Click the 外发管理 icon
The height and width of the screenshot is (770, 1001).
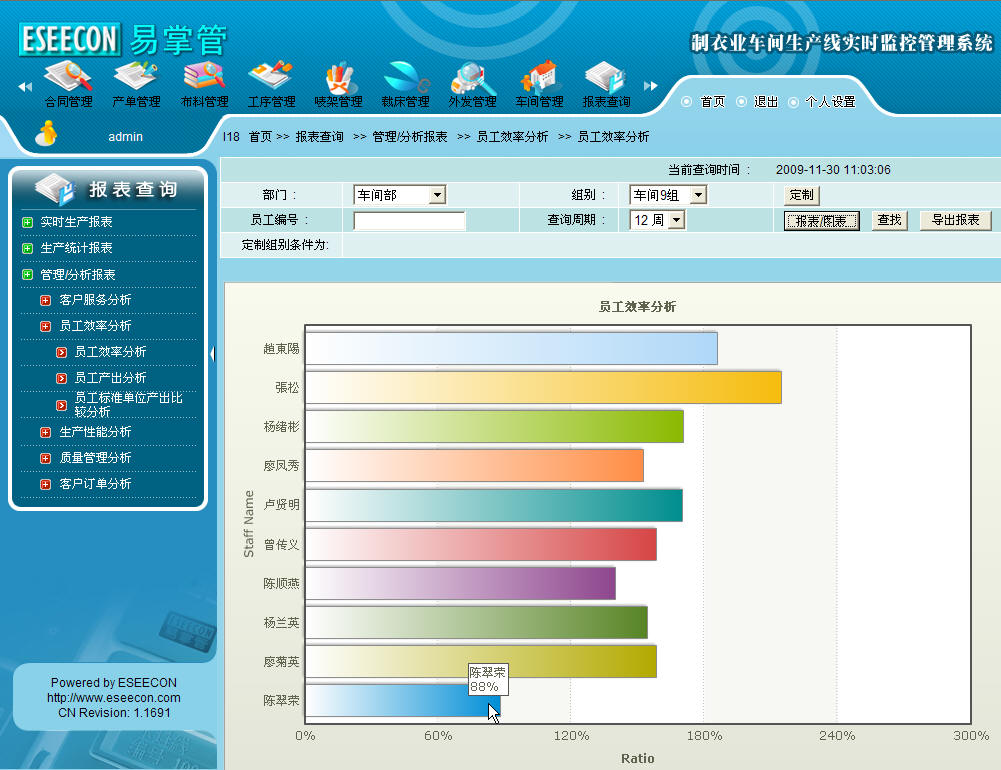(x=472, y=78)
